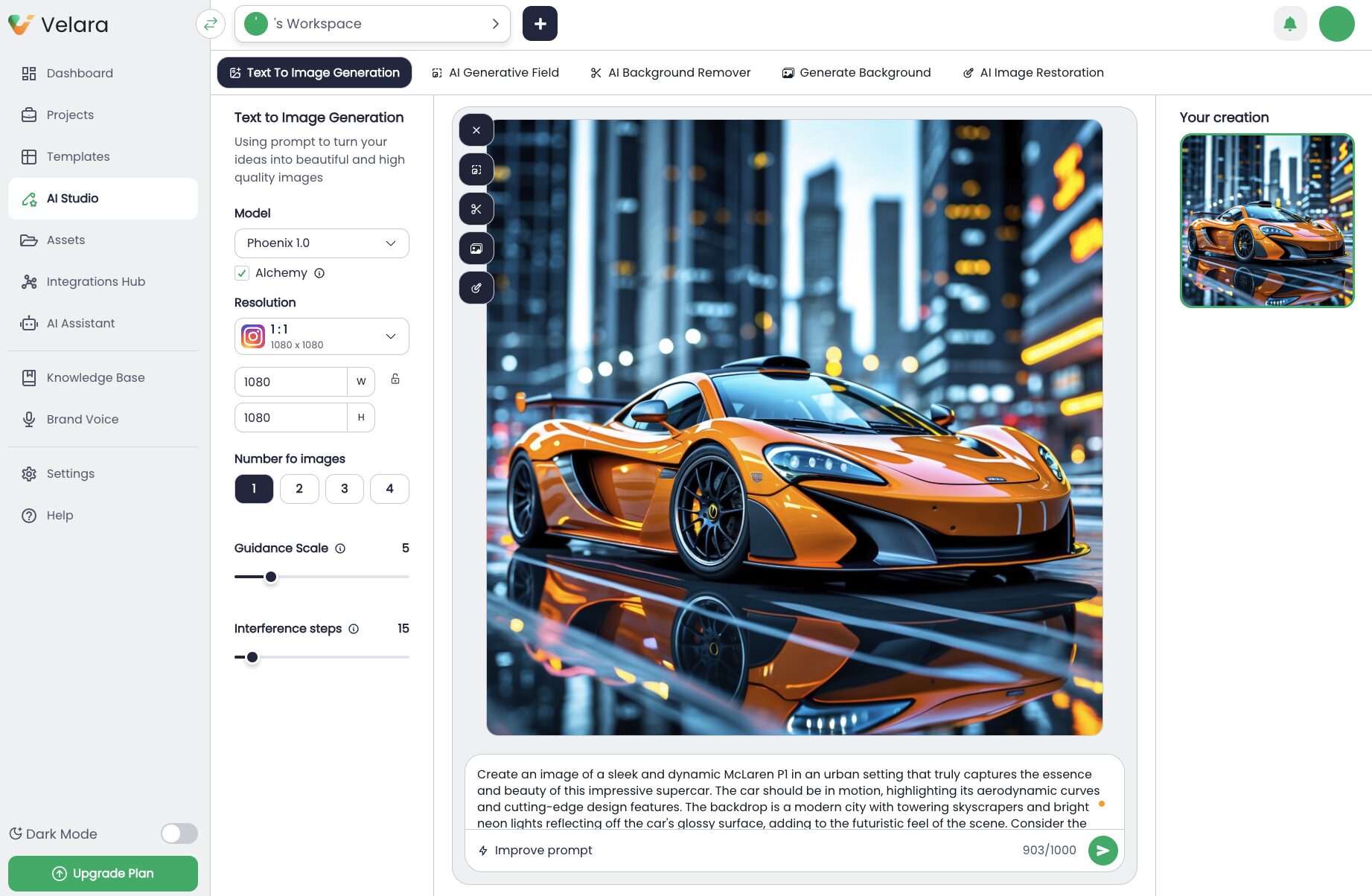Open the Phoenix 1.0 model dropdown
The image size is (1372, 896).
322,243
